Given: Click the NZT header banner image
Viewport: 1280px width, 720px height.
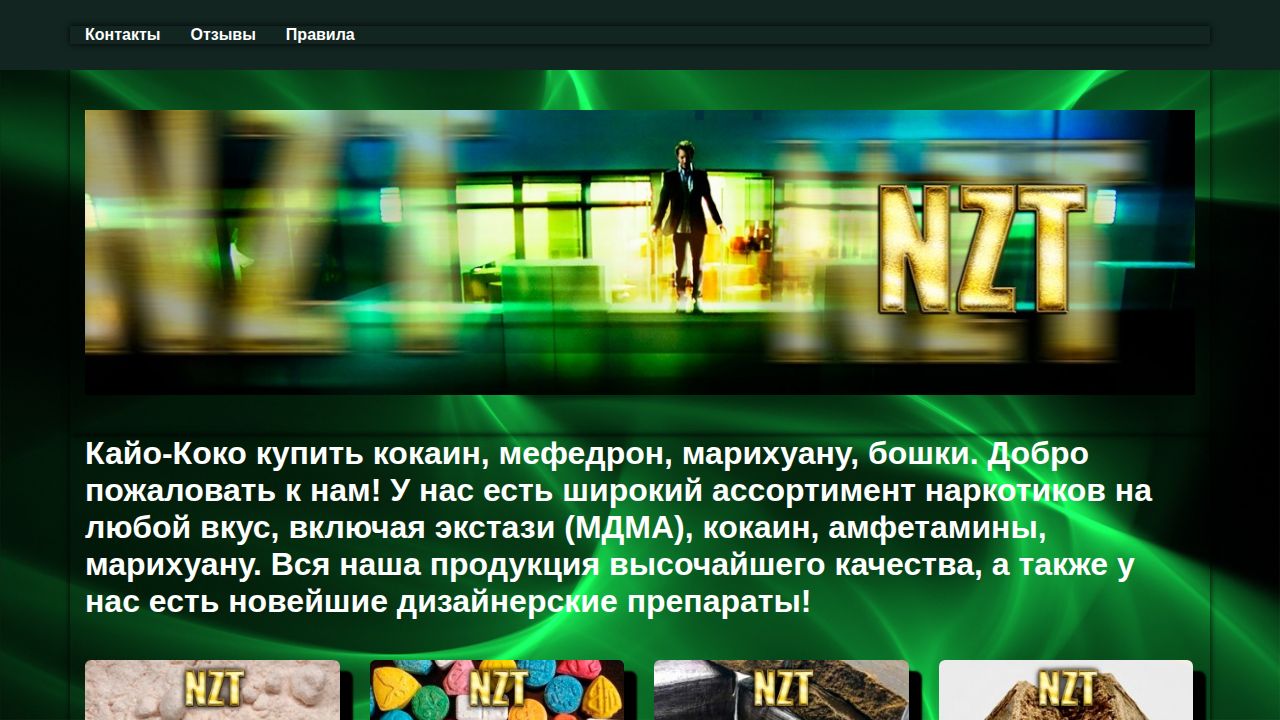Looking at the screenshot, I should pyautogui.click(x=640, y=252).
